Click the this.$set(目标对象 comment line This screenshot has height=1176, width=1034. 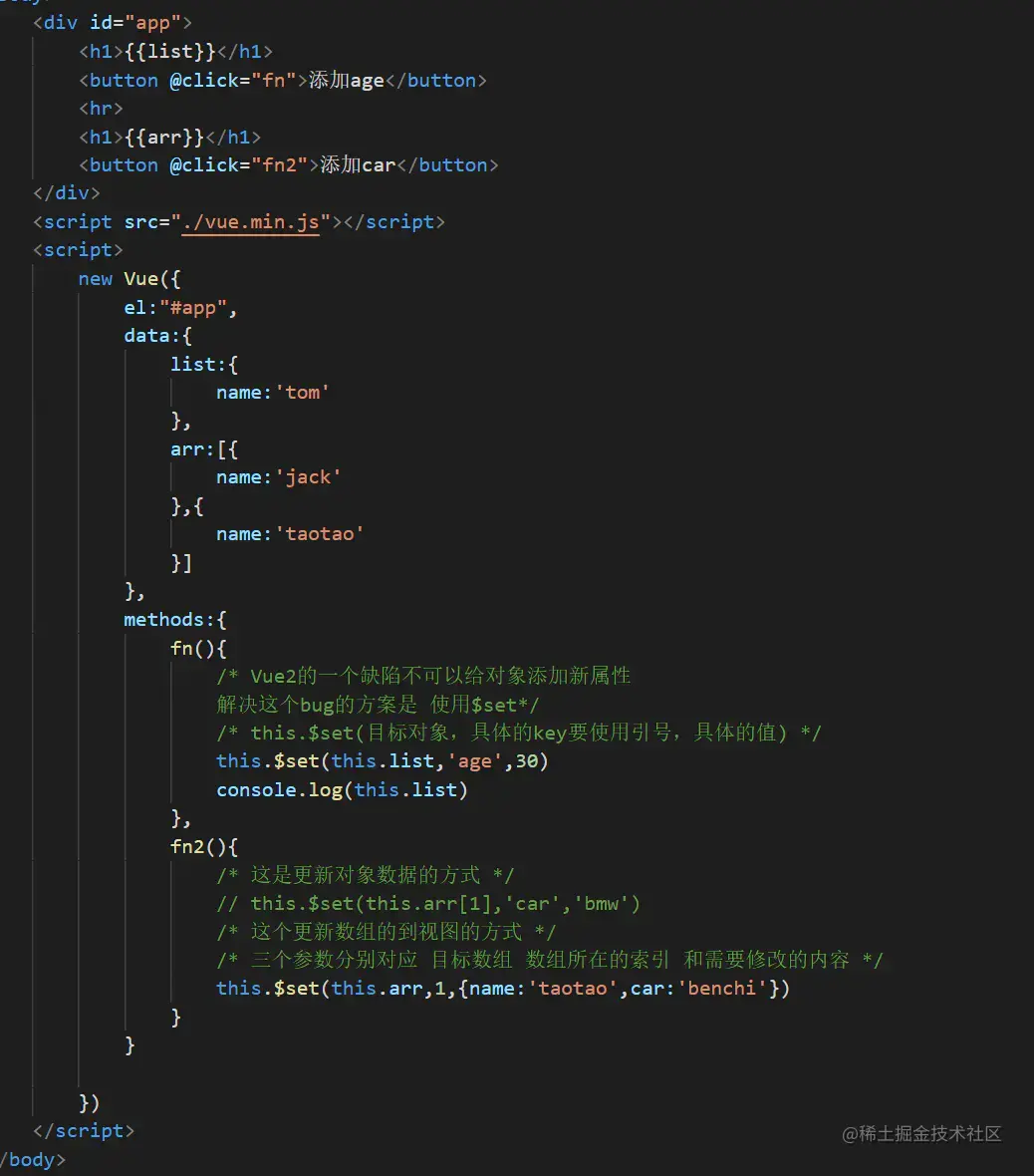pos(519,733)
